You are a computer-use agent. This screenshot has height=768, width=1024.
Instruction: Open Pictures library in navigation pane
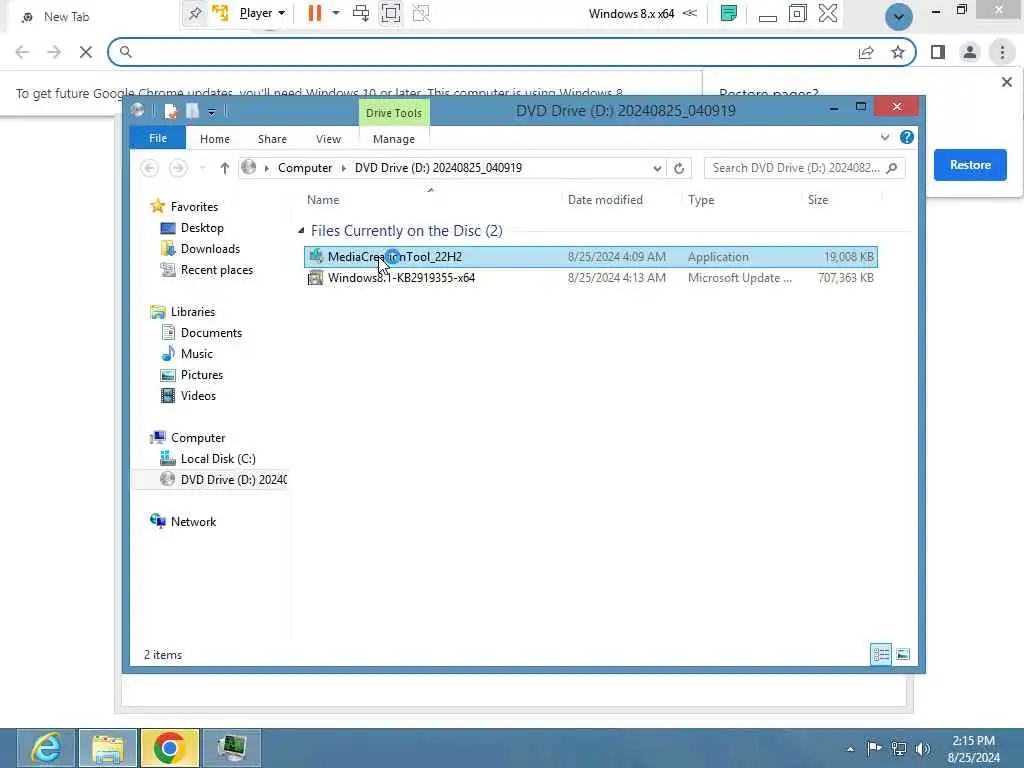[202, 375]
